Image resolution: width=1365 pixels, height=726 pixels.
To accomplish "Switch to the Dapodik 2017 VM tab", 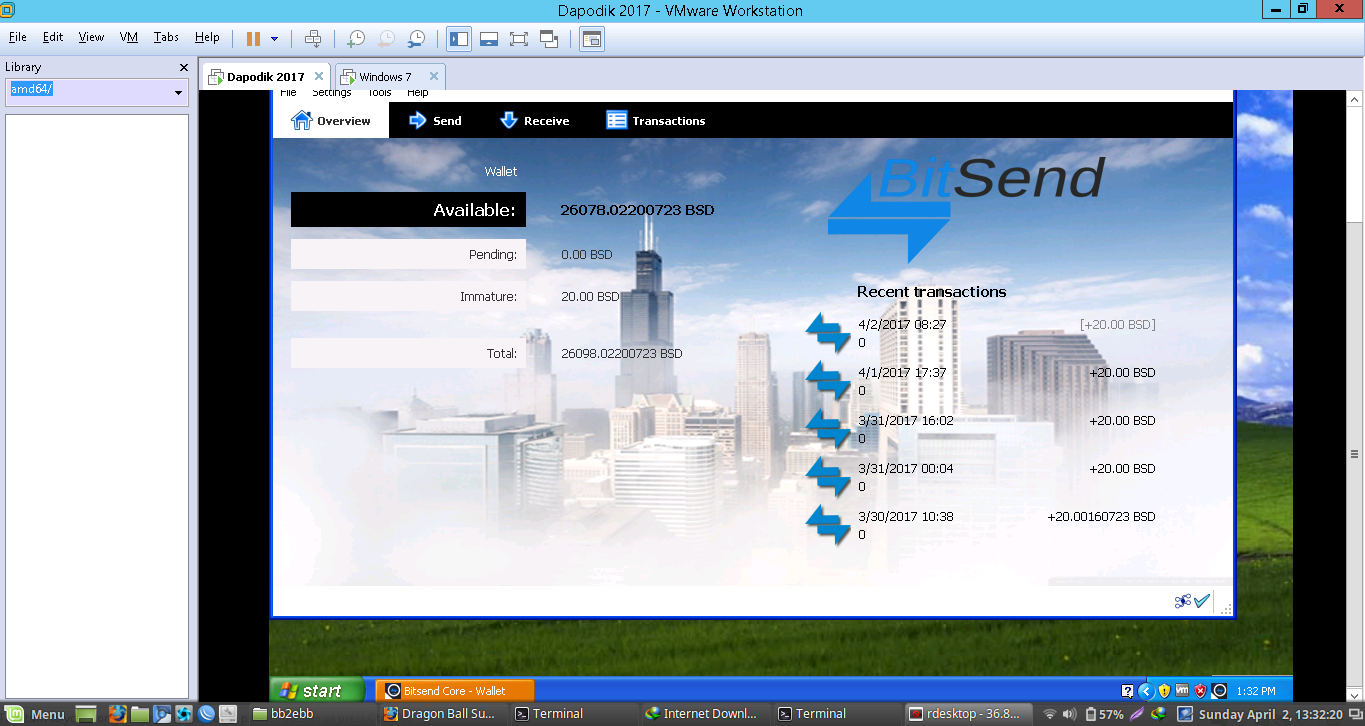I will [265, 76].
